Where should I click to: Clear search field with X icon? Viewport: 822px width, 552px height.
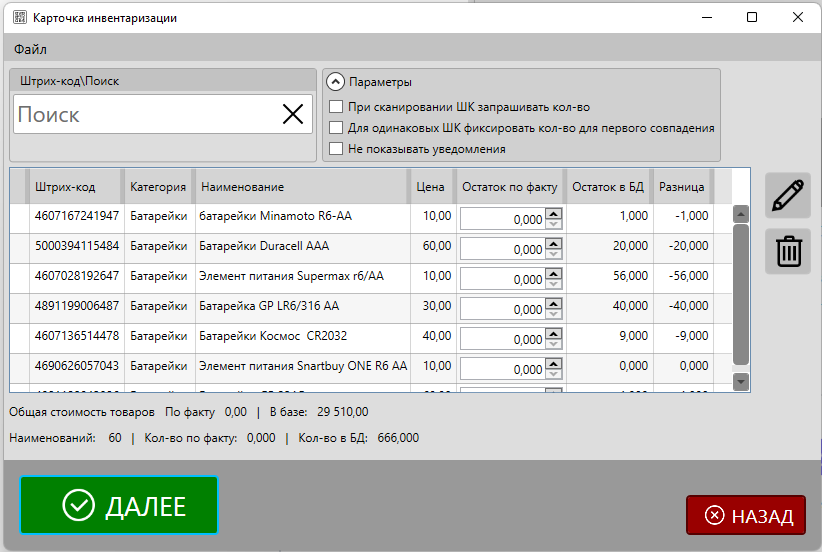pos(293,115)
